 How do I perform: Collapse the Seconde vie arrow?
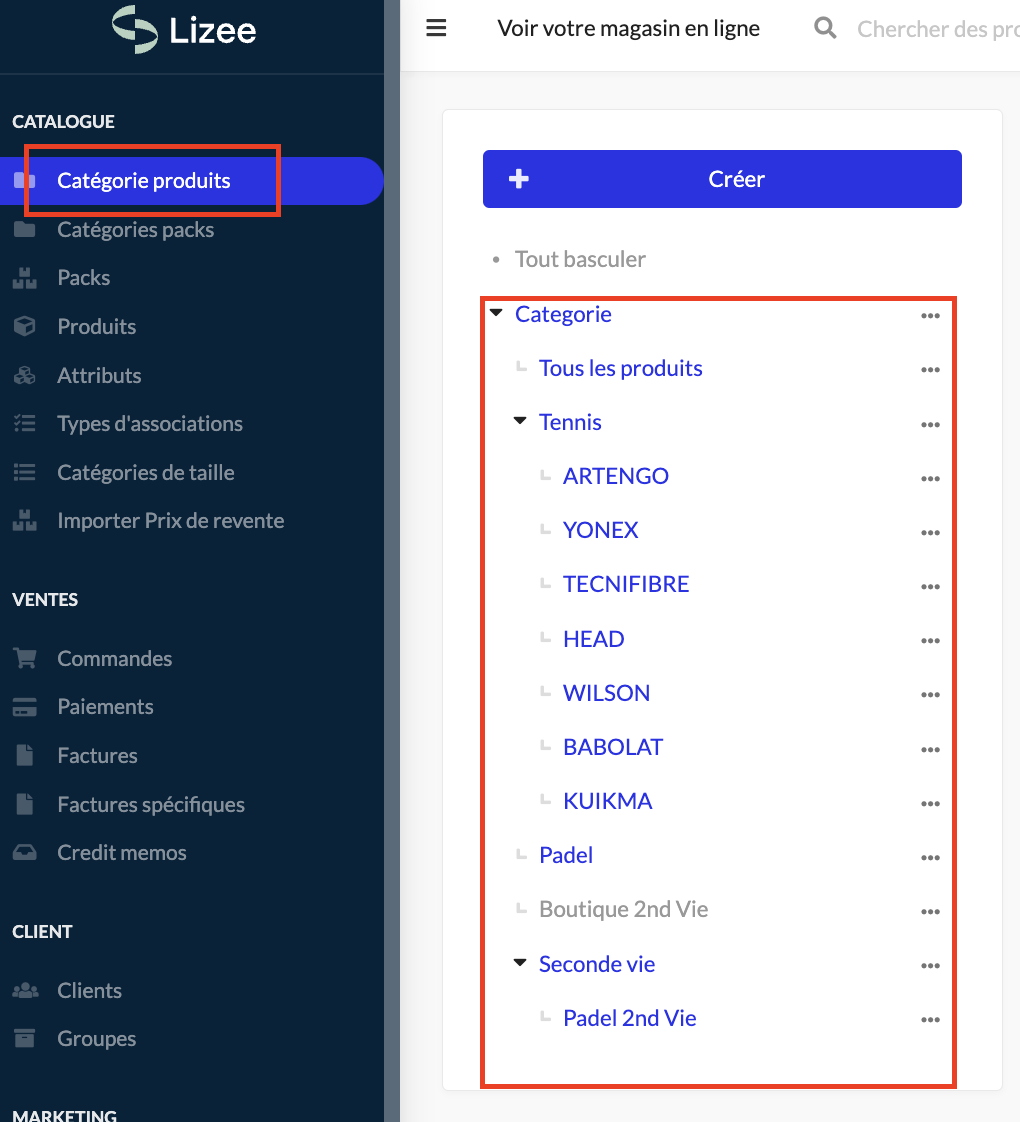click(x=520, y=962)
